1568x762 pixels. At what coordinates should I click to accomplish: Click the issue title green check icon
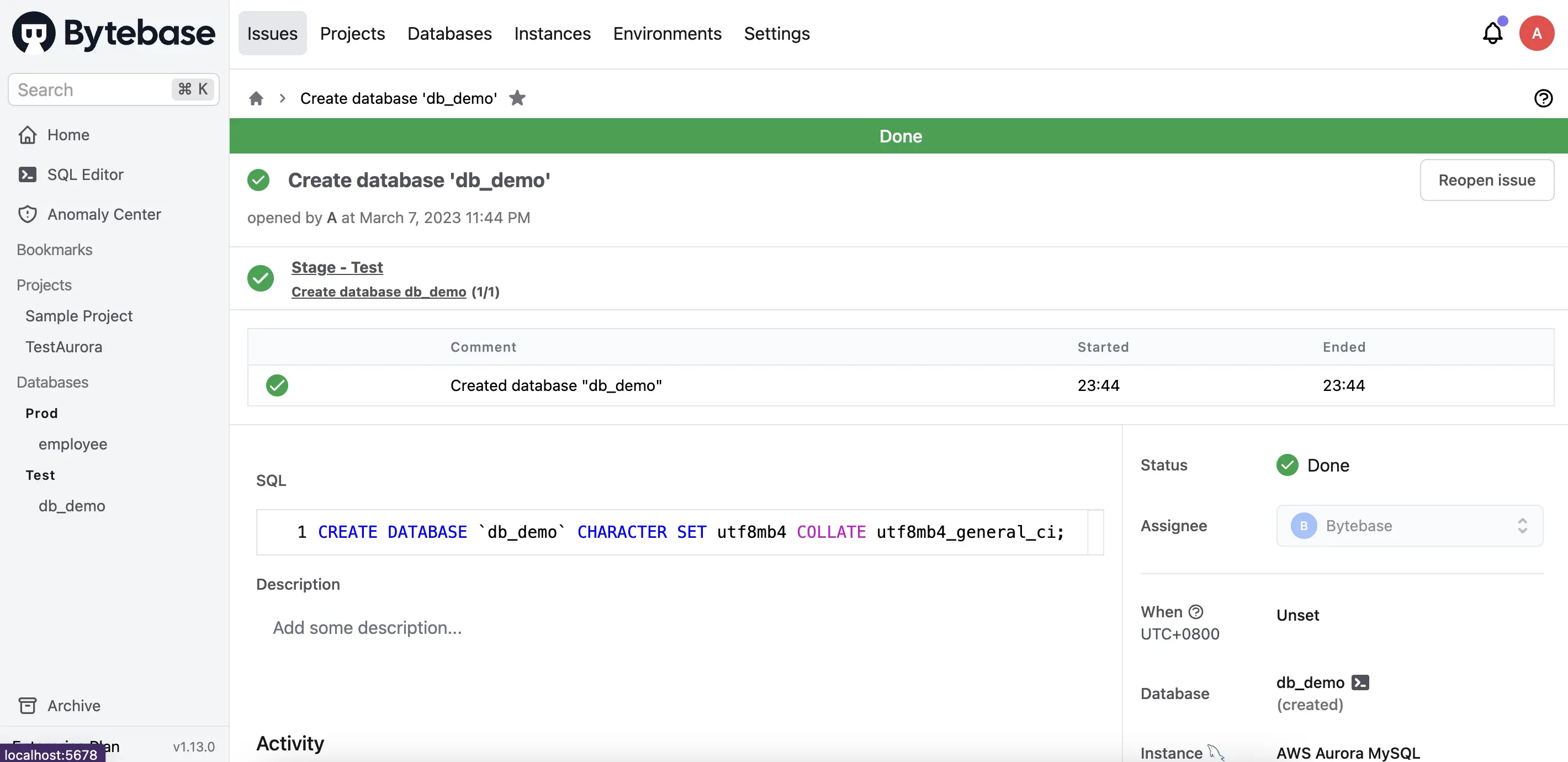[258, 180]
